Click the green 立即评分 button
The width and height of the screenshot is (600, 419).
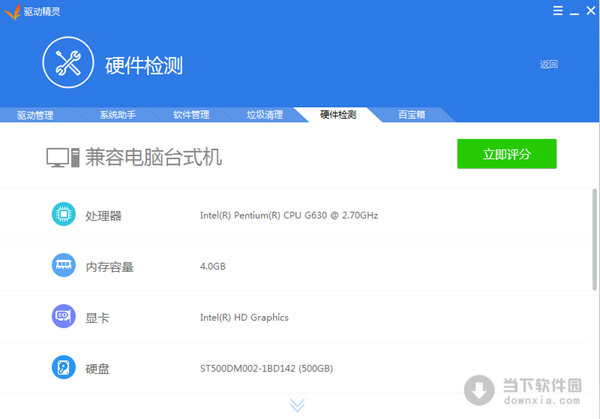pos(507,154)
